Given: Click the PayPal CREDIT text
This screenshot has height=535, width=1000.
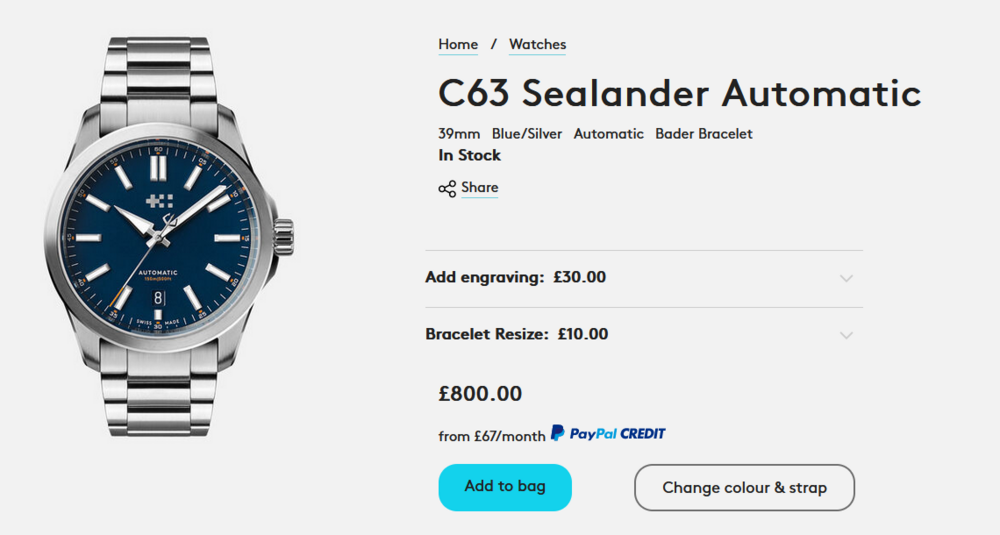Looking at the screenshot, I should click(x=617, y=434).
